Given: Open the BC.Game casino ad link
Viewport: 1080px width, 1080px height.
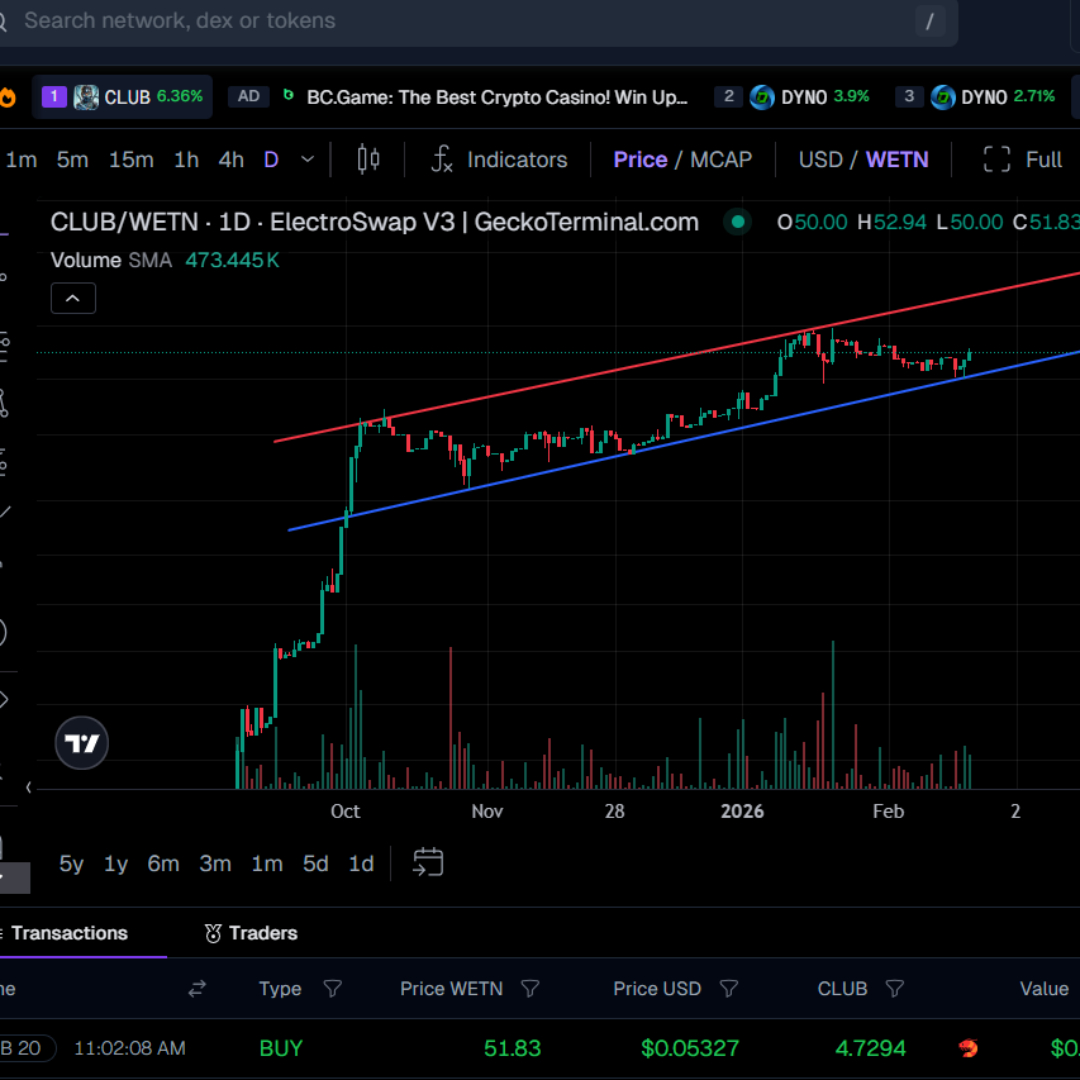Looking at the screenshot, I should (500, 96).
